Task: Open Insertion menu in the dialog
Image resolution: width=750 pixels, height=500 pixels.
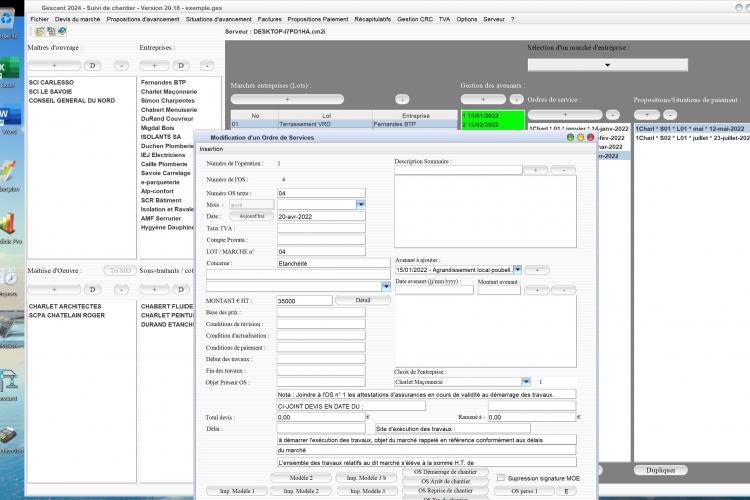Action: pyautogui.click(x=211, y=149)
